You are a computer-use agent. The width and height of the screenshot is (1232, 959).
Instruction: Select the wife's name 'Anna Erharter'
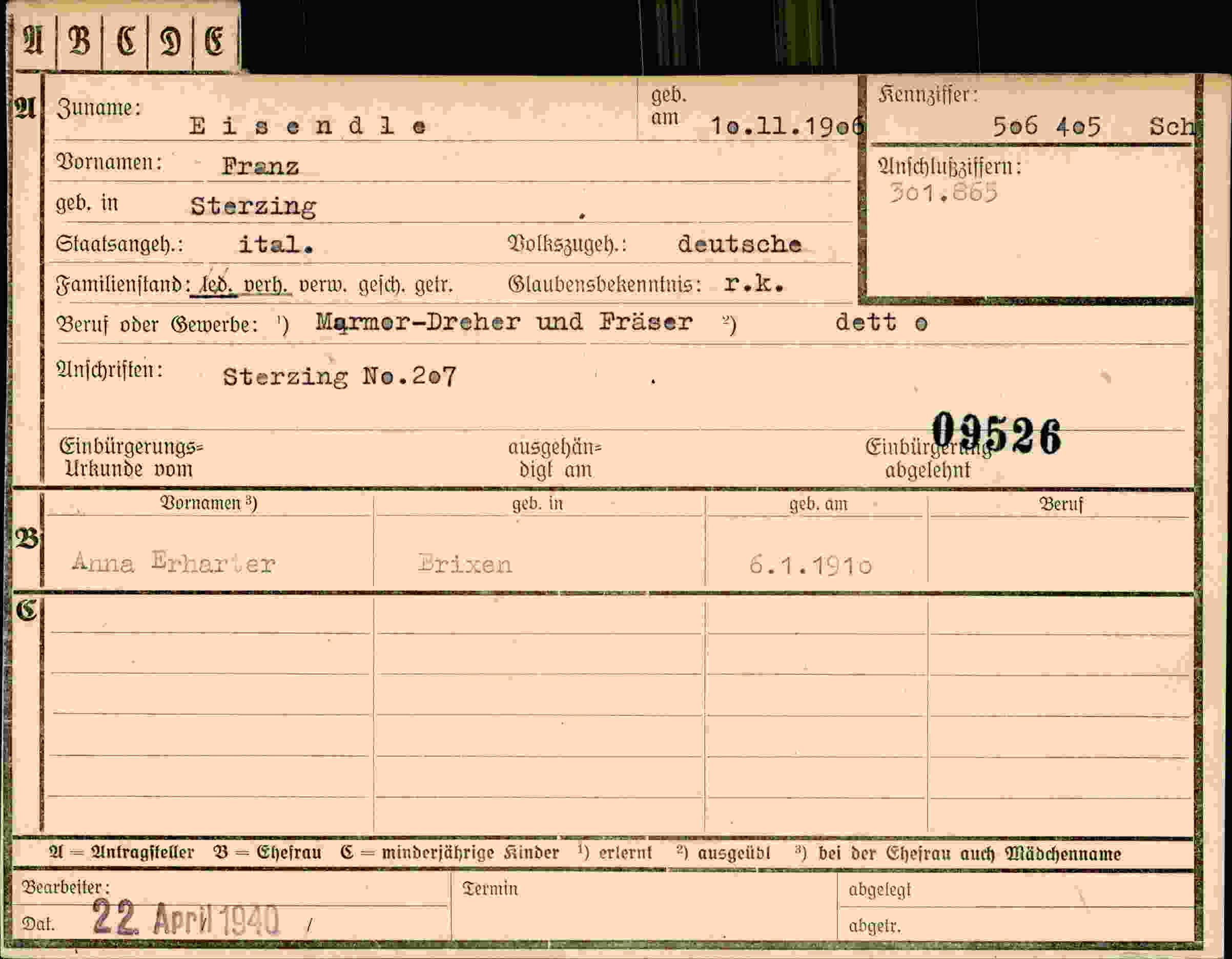pyautogui.click(x=174, y=562)
